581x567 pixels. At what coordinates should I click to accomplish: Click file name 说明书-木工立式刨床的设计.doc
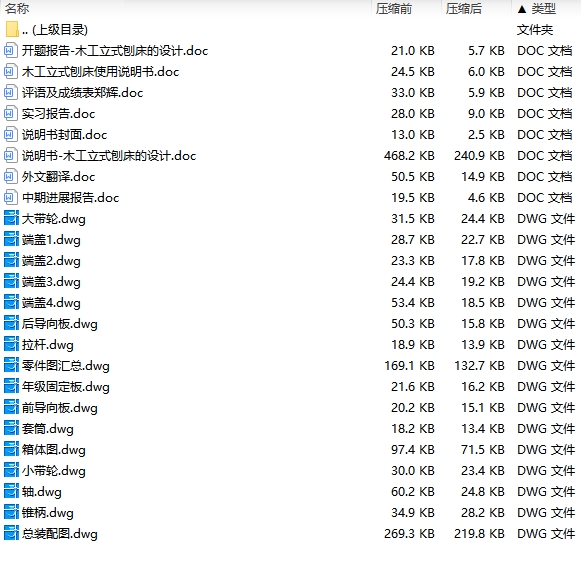[109, 156]
